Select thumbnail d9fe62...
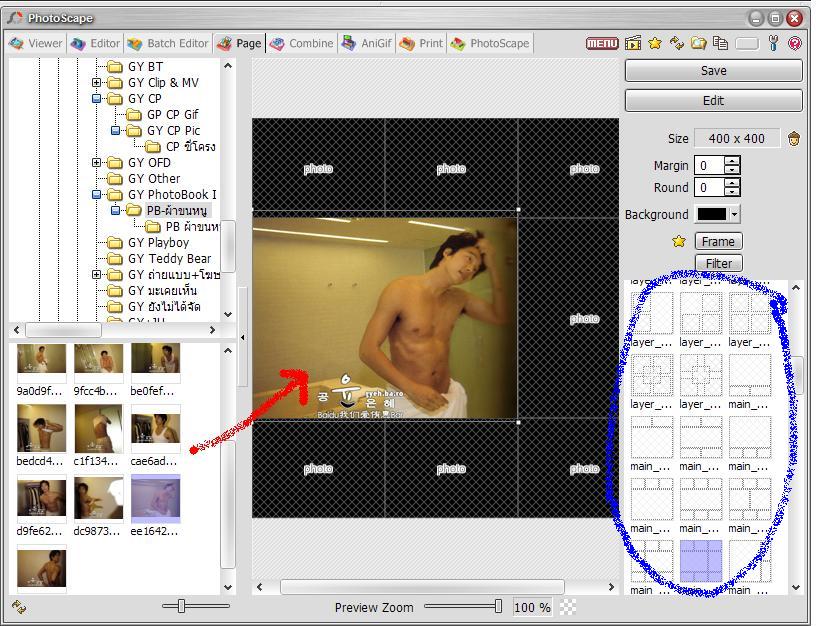This screenshot has width=838, height=626. [41, 498]
